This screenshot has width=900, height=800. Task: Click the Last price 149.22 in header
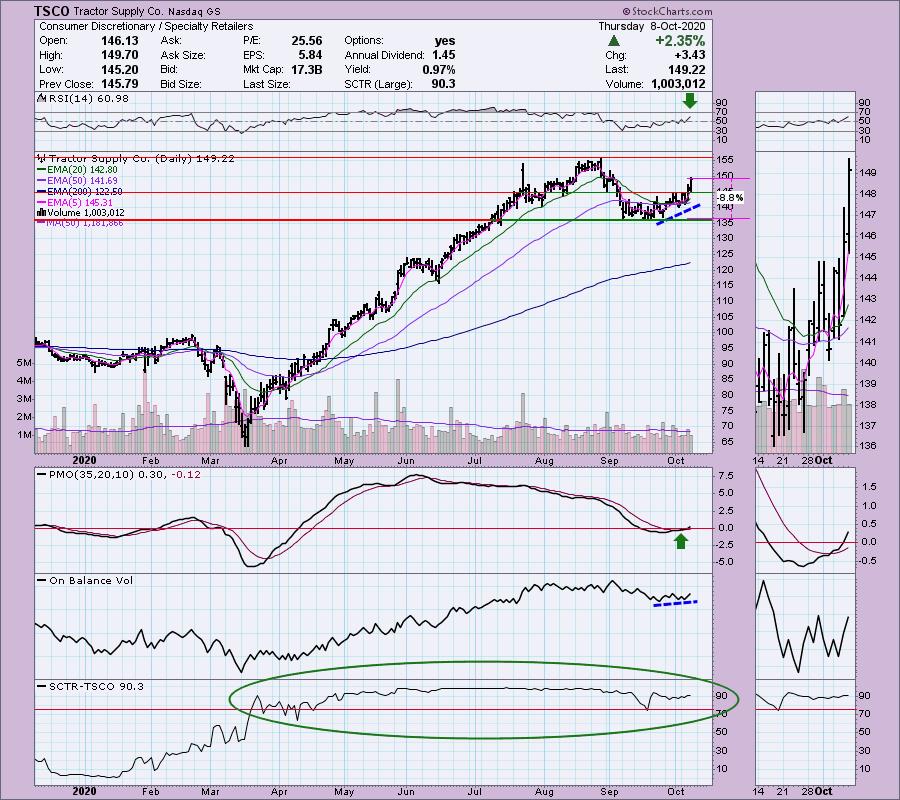(x=686, y=69)
